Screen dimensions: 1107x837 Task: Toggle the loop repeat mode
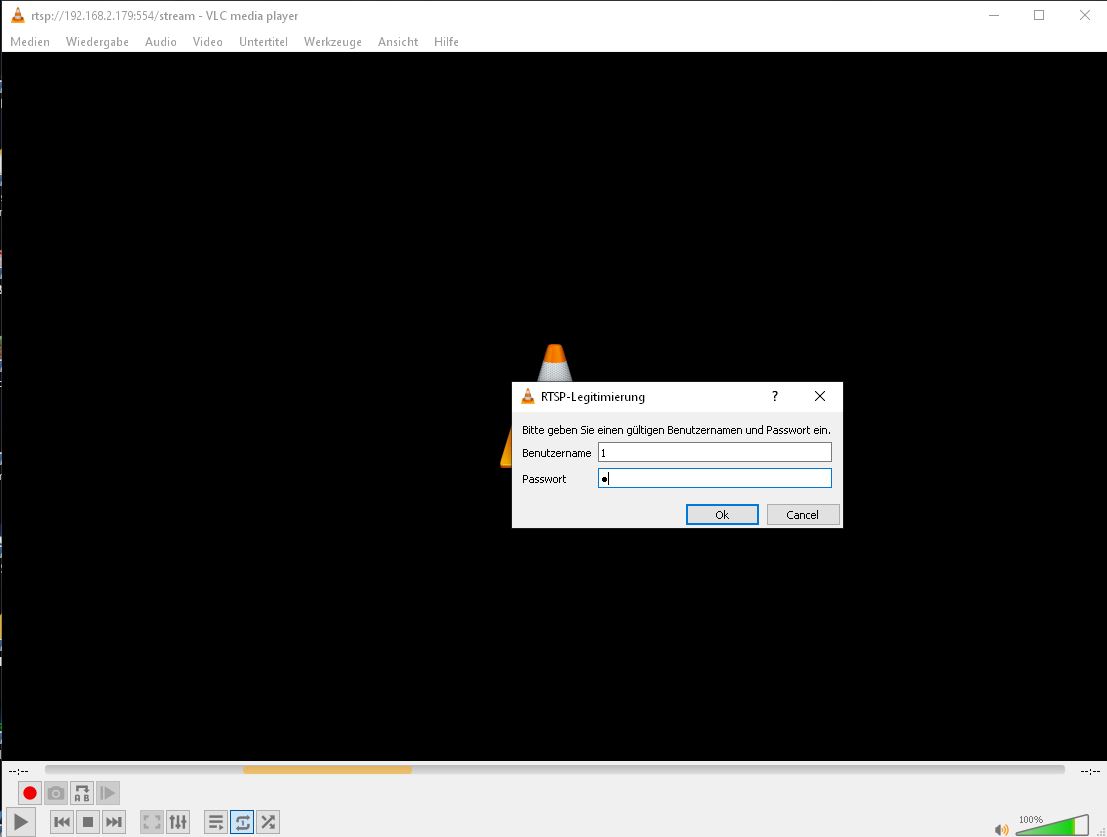point(242,822)
